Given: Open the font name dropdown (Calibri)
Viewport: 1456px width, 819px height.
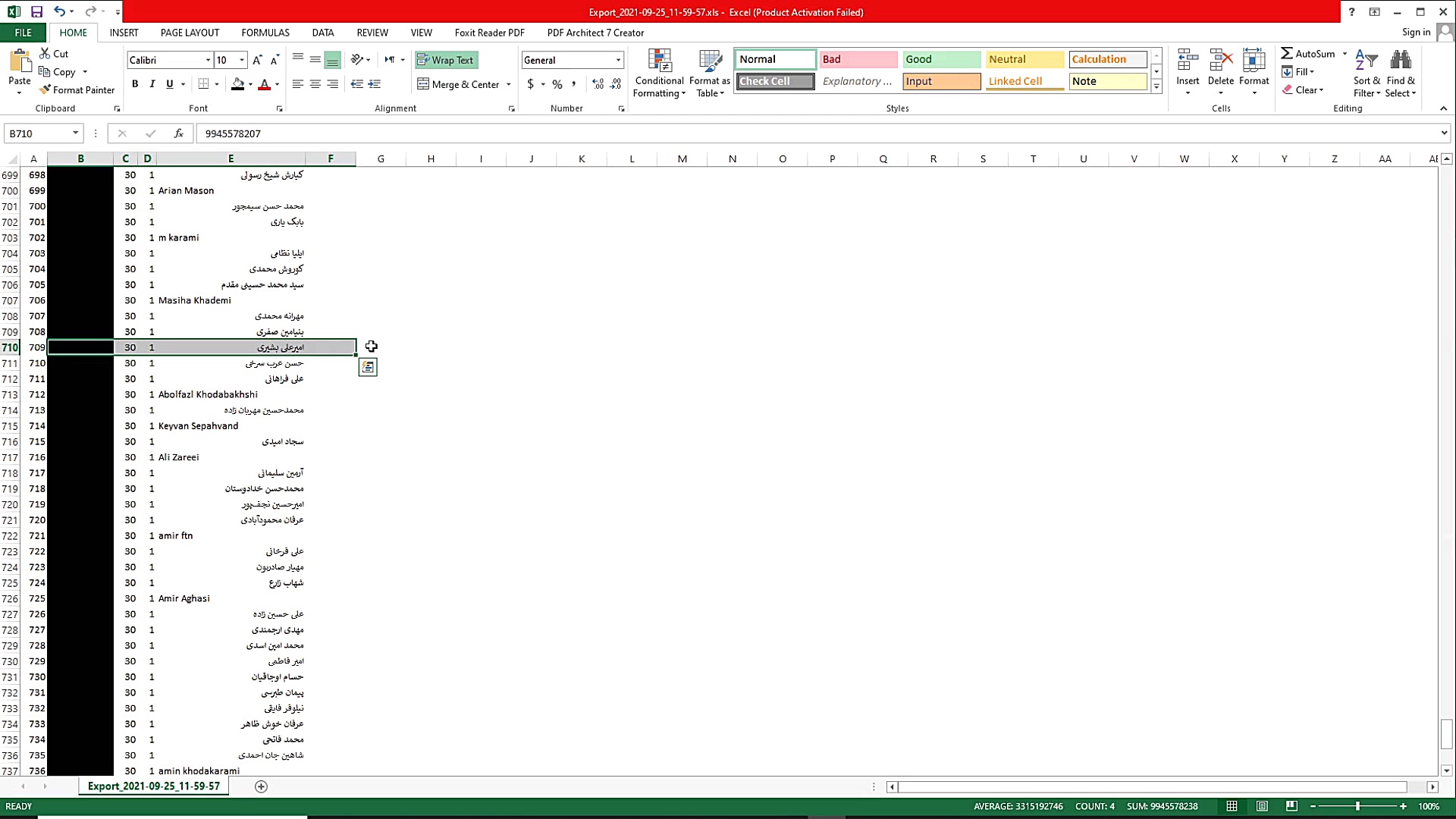Looking at the screenshot, I should click(x=208, y=60).
